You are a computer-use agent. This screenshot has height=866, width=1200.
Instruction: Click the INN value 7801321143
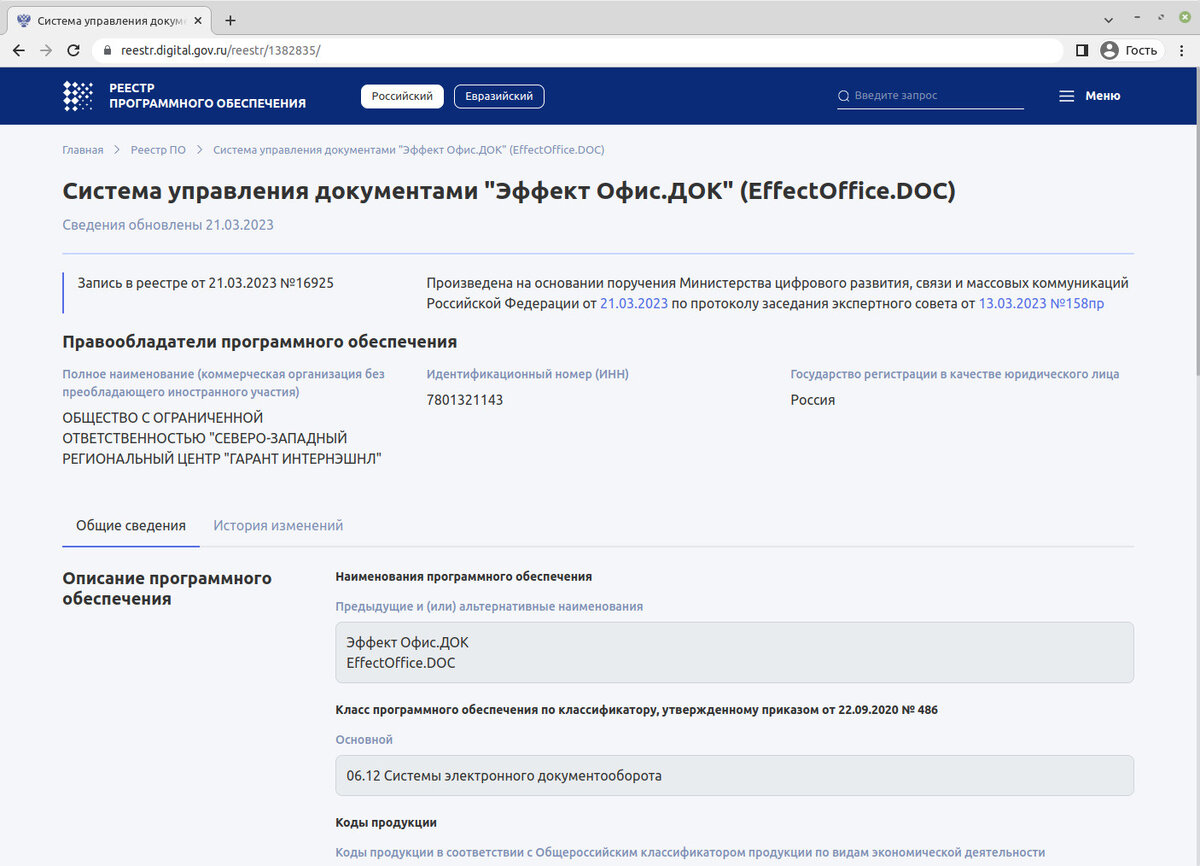point(465,400)
